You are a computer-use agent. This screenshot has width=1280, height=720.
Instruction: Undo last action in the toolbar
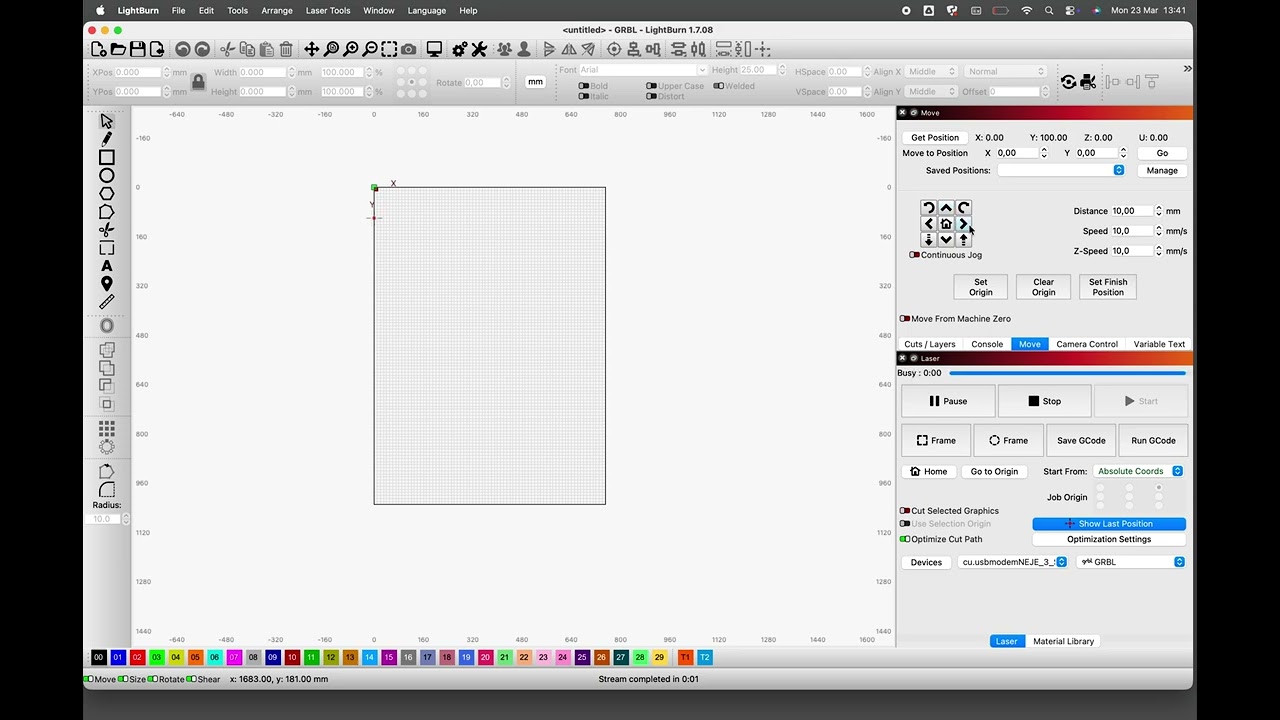tap(183, 49)
